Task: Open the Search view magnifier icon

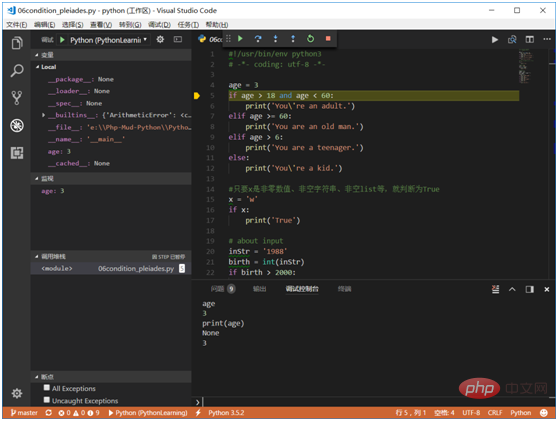Action: click(17, 70)
